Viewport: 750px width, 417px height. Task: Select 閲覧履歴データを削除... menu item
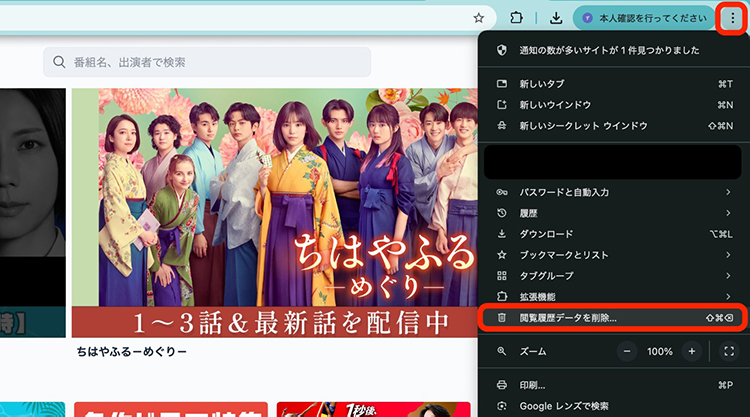[x=613, y=318]
